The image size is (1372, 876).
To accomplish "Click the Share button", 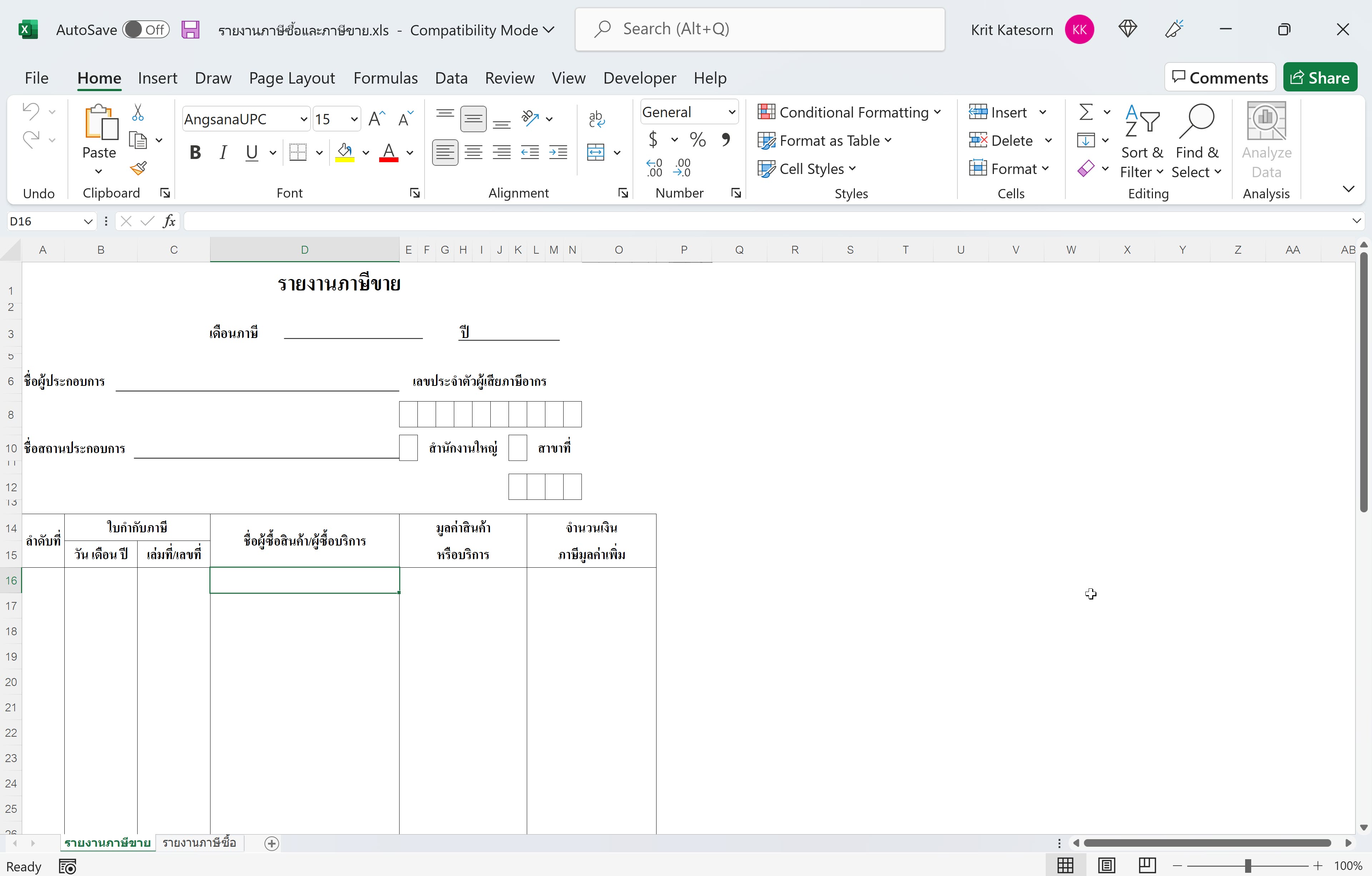I will 1320,78.
